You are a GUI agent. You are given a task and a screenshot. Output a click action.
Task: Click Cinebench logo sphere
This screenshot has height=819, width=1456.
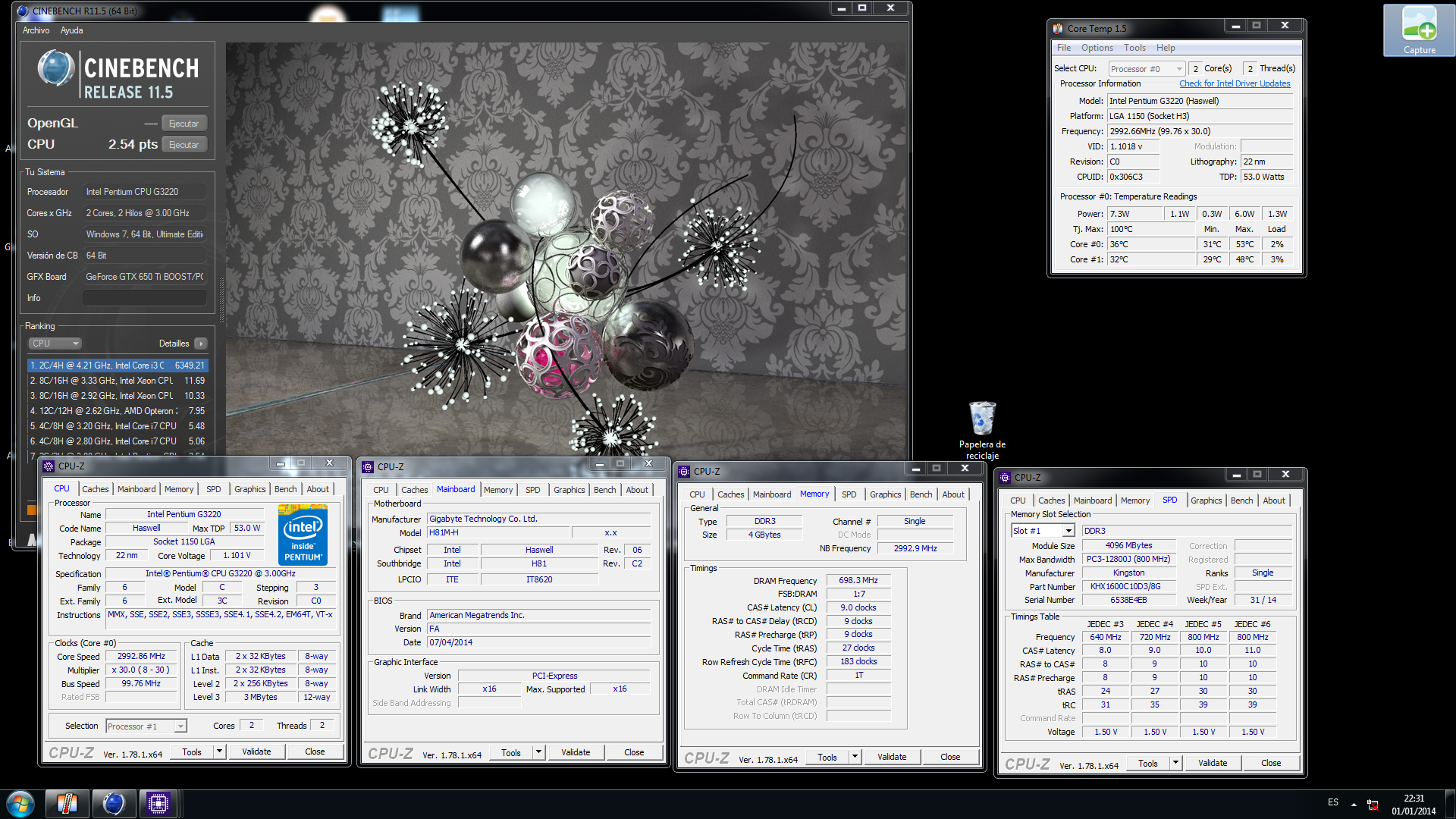tap(55, 68)
